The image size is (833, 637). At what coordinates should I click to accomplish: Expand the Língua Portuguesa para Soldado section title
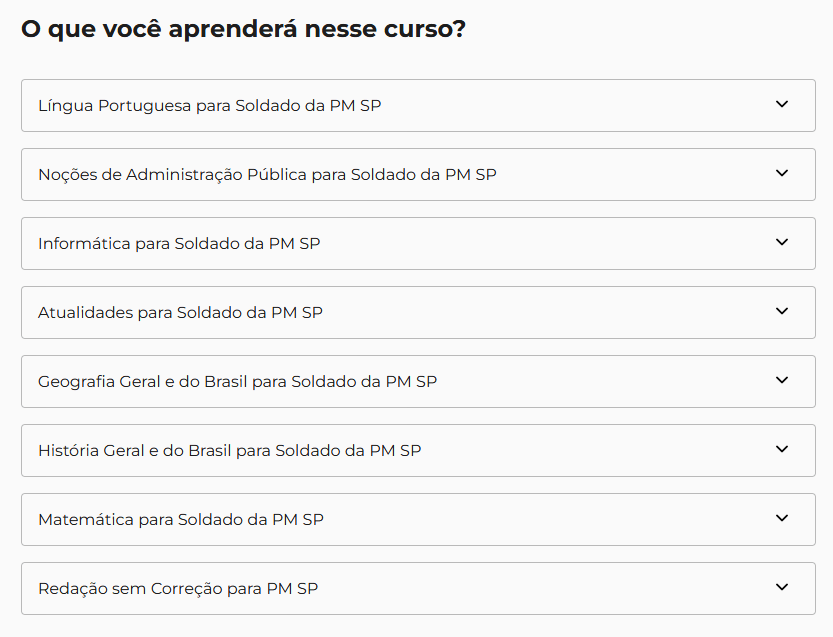(x=209, y=105)
